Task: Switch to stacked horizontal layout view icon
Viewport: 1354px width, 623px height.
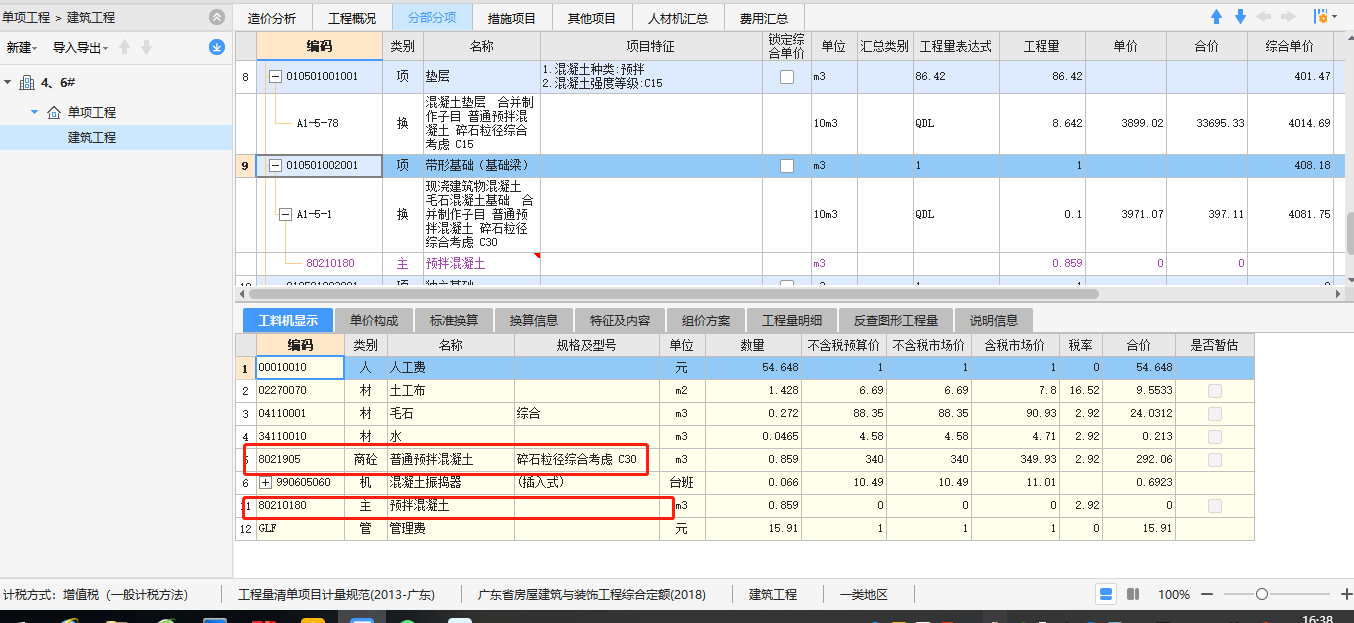Action: coord(1107,594)
